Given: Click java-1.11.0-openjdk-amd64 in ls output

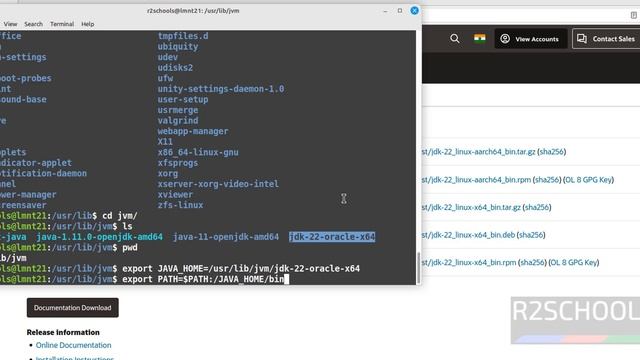Looking at the screenshot, I should pos(99,237).
